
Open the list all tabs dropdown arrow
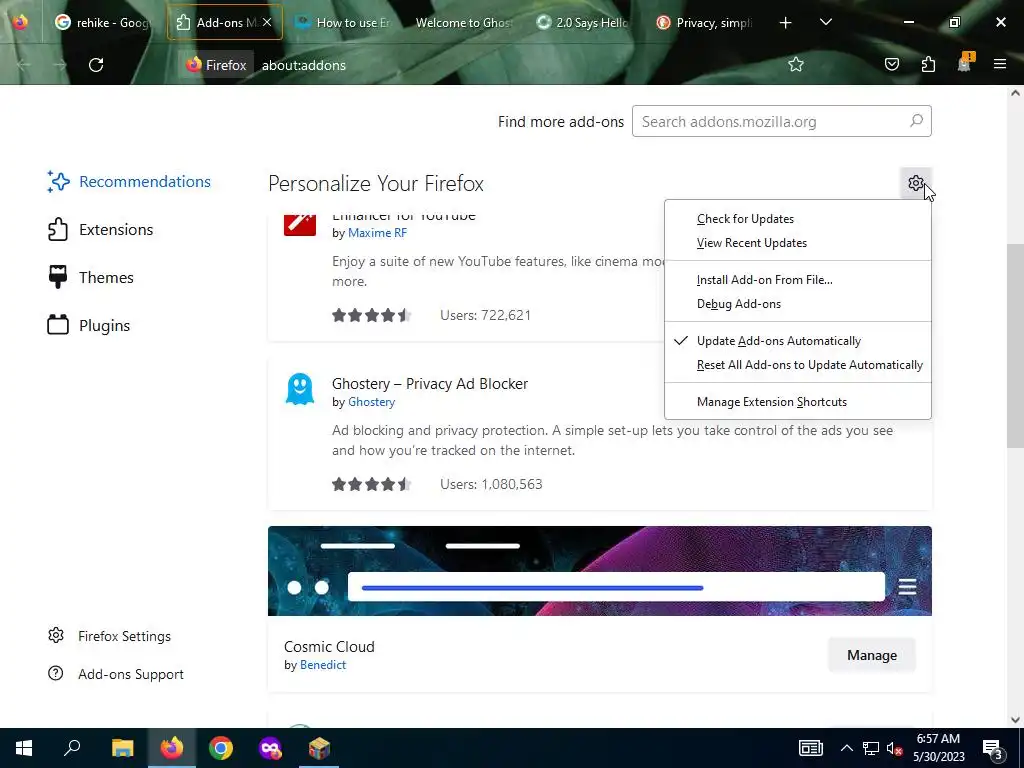[x=825, y=22]
